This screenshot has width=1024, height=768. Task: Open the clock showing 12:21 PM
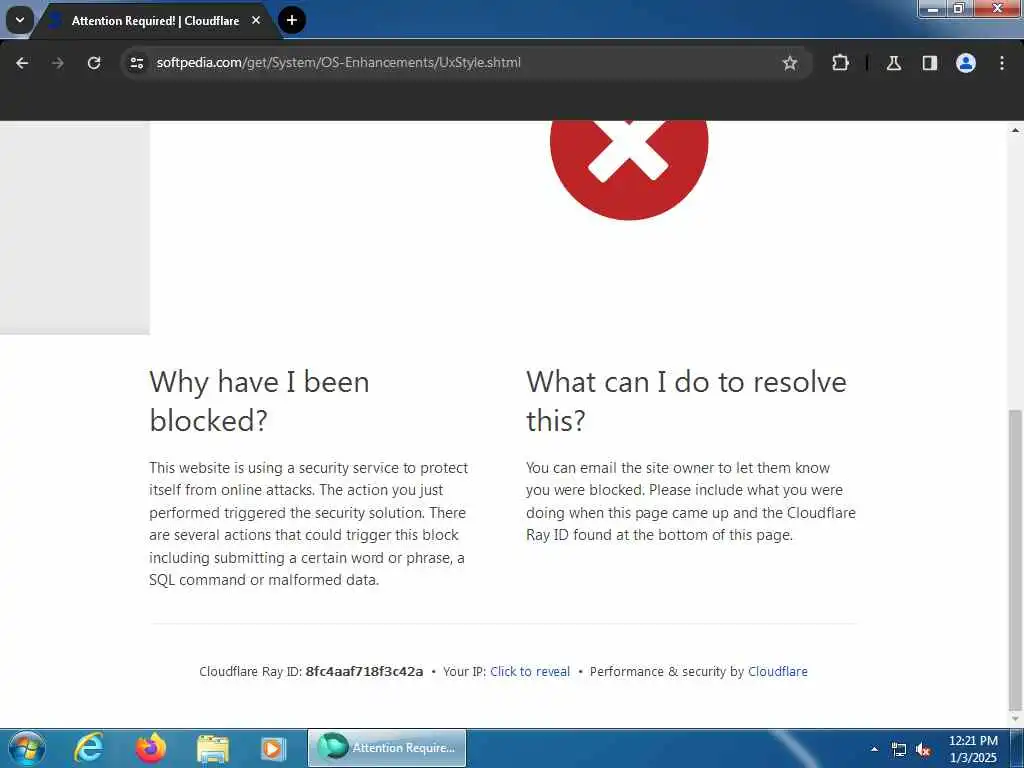[973, 749]
